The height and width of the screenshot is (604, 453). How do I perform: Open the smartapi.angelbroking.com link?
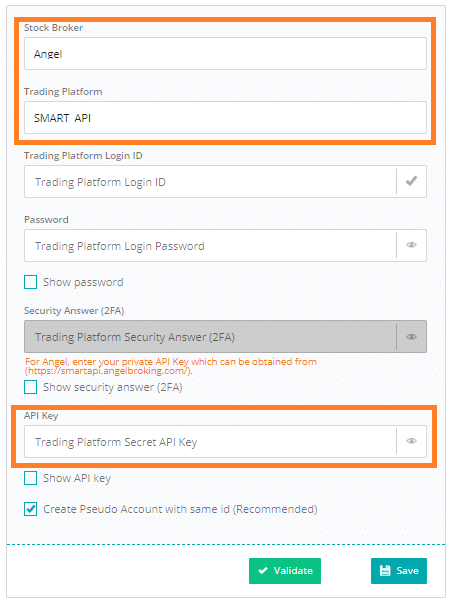pos(109,371)
